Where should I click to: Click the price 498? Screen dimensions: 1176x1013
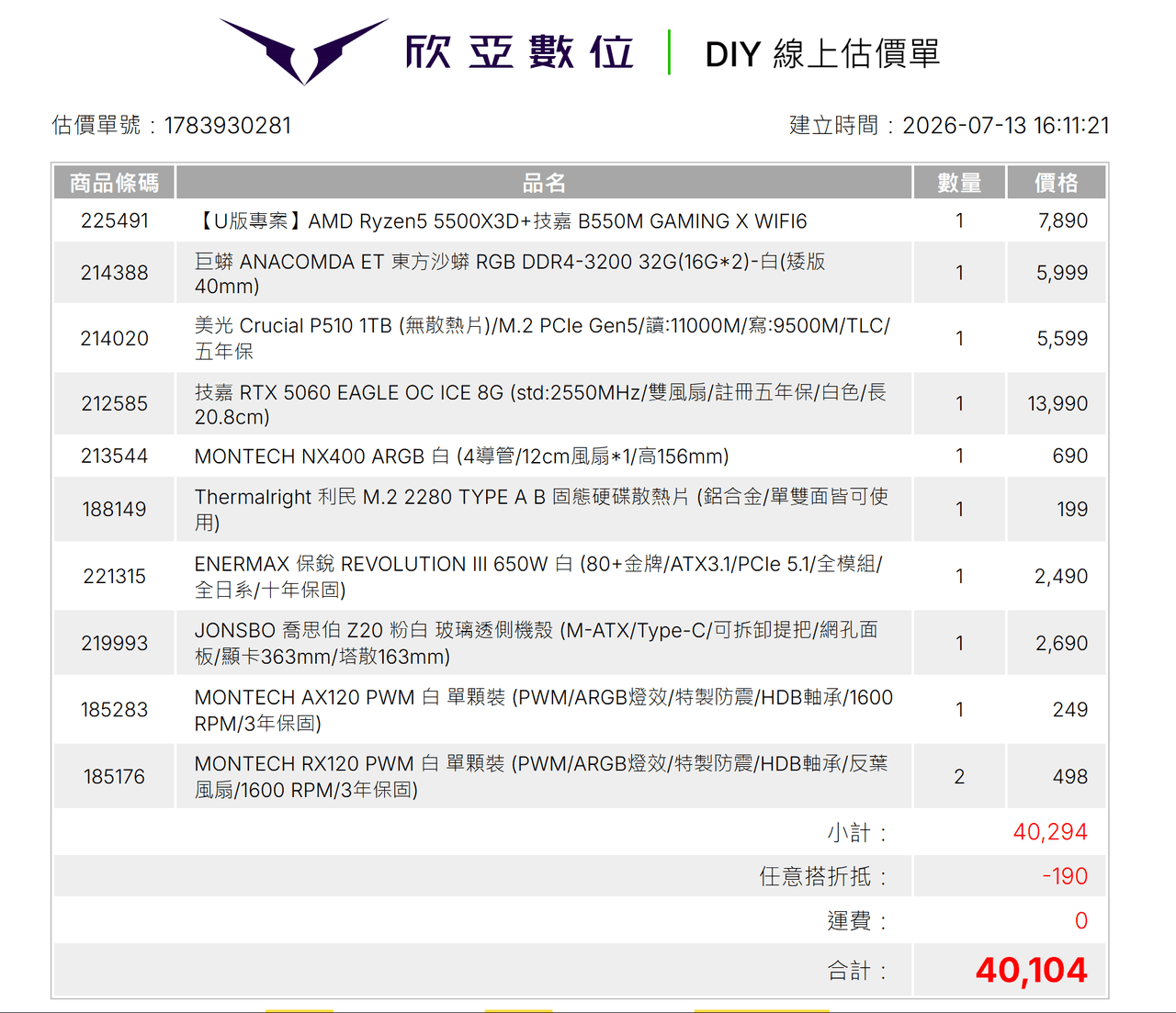(x=1070, y=776)
